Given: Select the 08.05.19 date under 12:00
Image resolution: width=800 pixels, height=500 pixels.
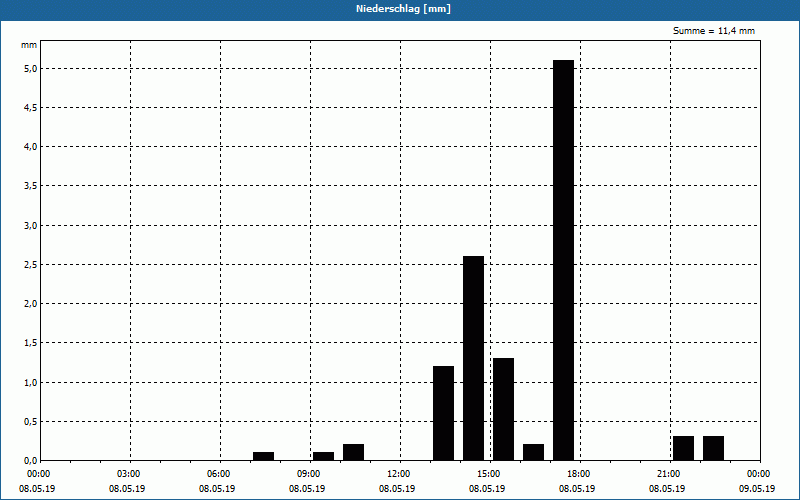Looking at the screenshot, I should pos(397,489).
